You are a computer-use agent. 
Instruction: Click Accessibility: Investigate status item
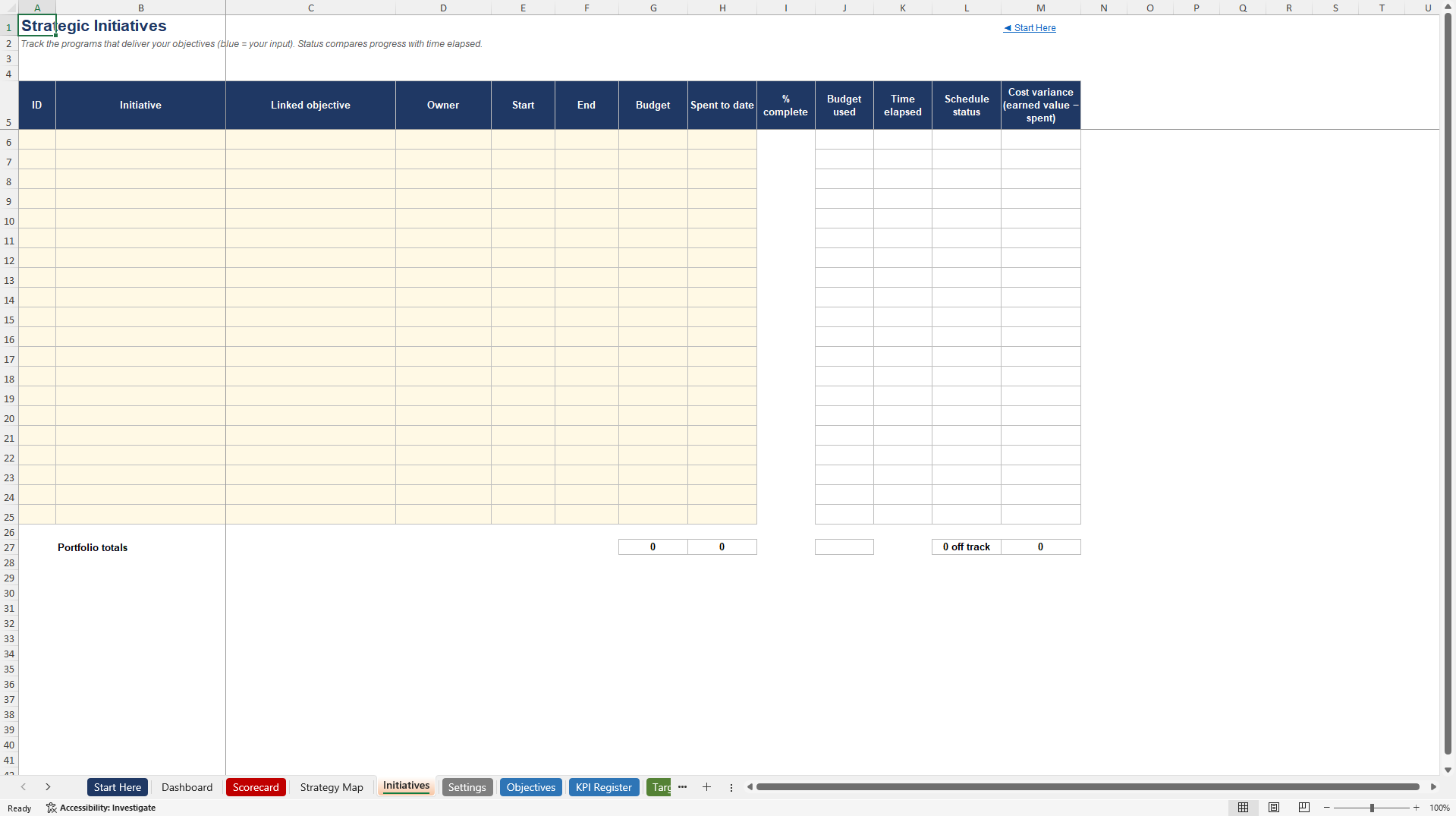(x=101, y=808)
